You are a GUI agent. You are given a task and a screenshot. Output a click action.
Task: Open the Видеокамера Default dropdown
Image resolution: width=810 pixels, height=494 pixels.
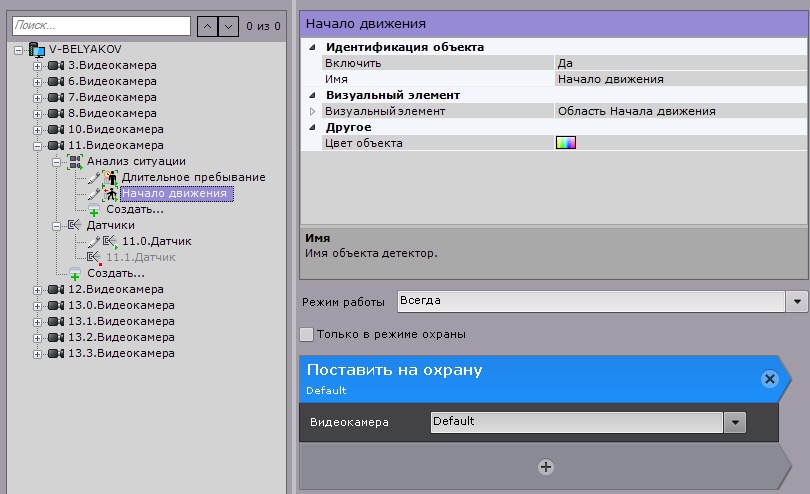(736, 423)
